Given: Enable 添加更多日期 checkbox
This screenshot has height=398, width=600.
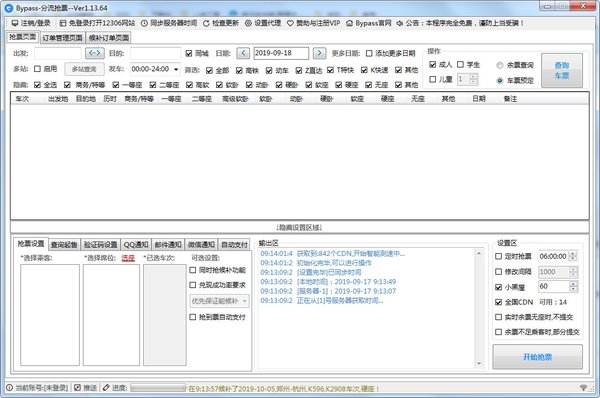Looking at the screenshot, I should point(369,53).
